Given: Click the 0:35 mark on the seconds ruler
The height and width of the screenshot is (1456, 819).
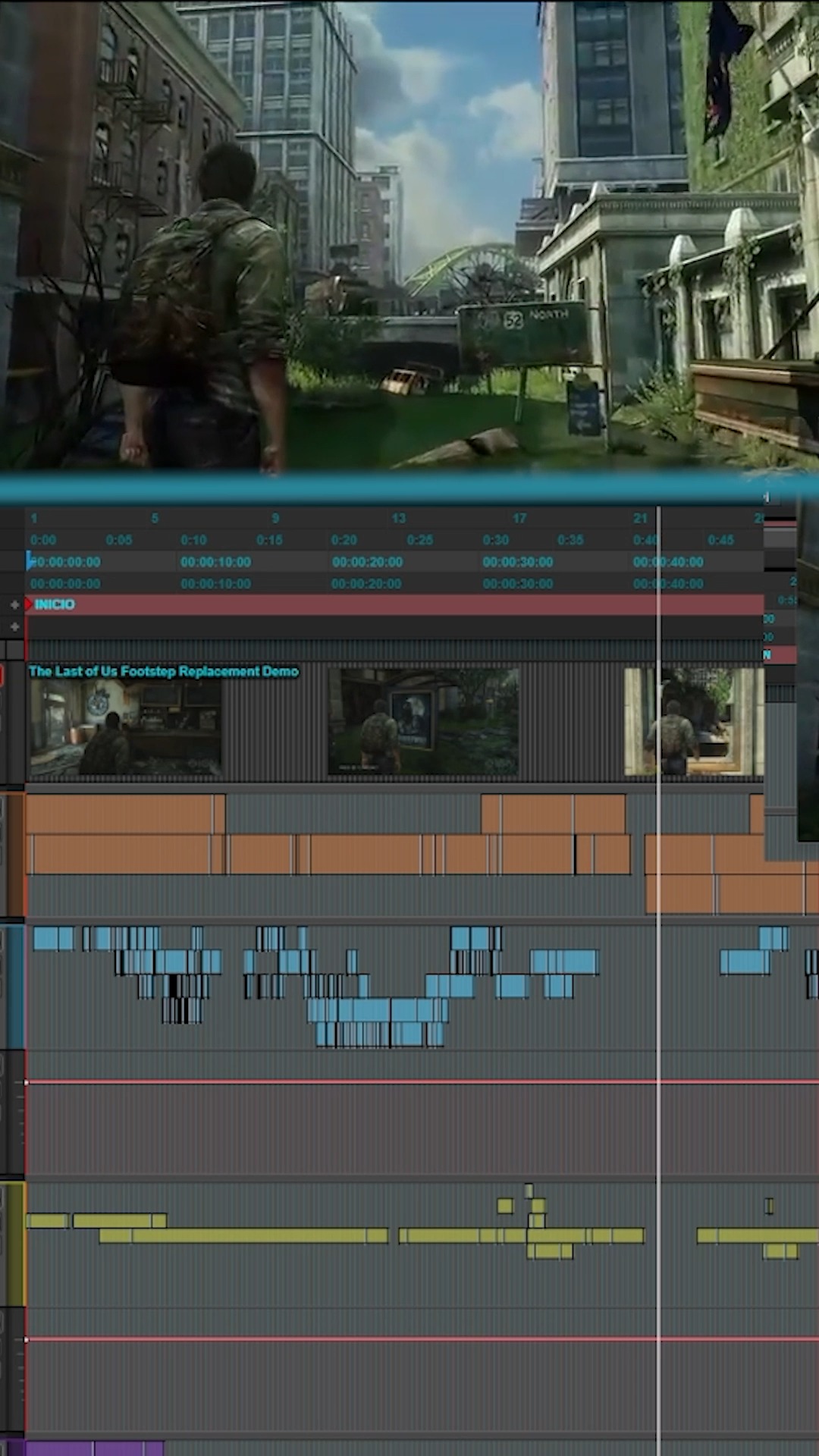Looking at the screenshot, I should point(570,540).
